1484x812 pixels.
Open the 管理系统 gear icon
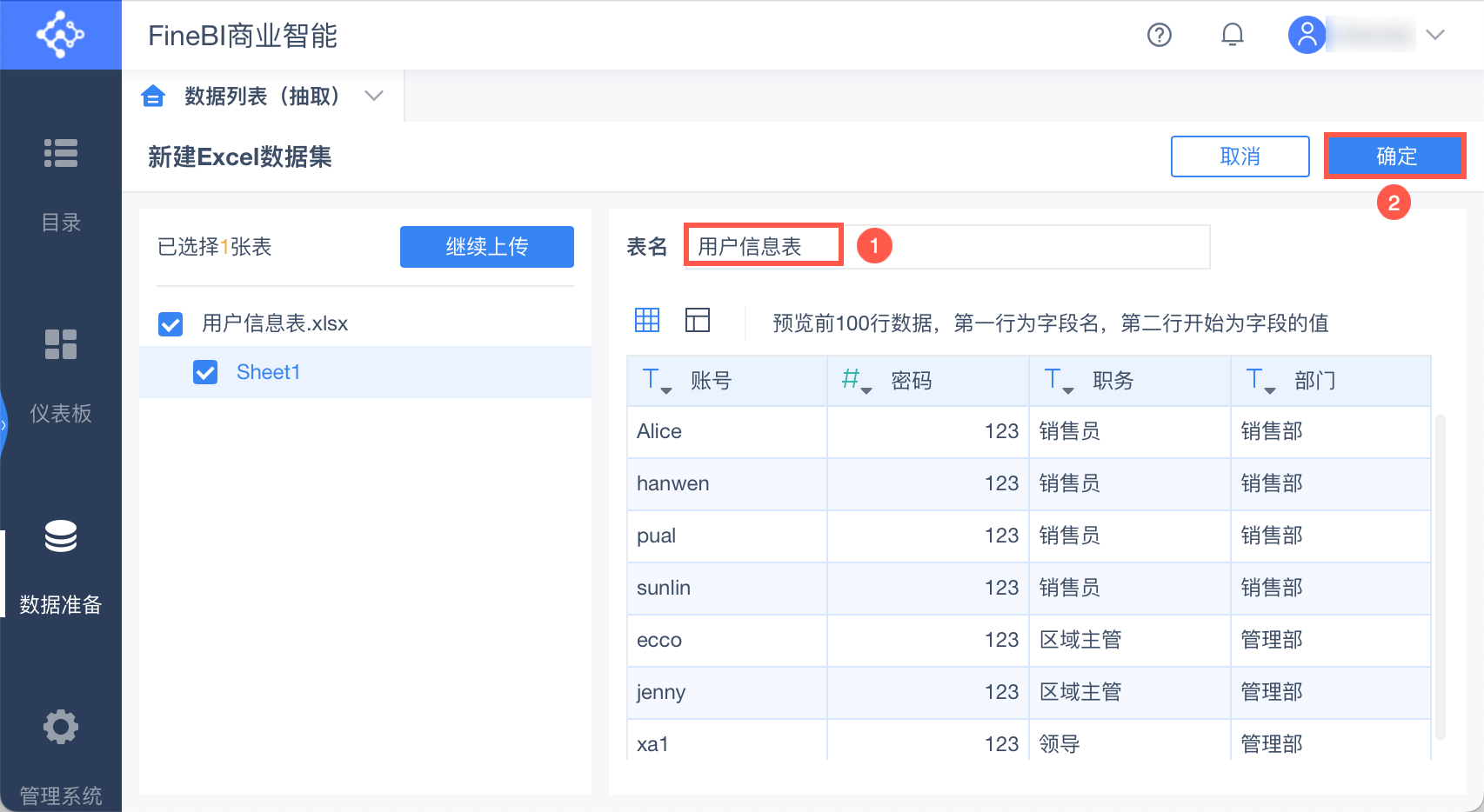(x=61, y=727)
